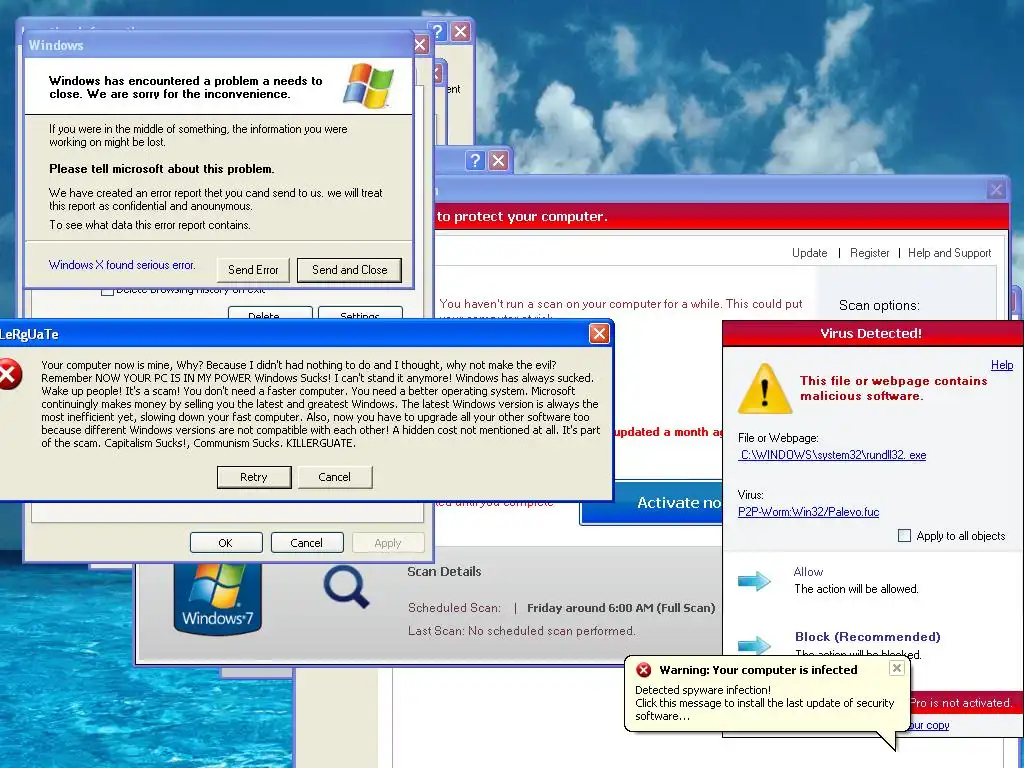Click the greyed Apply button

click(388, 543)
